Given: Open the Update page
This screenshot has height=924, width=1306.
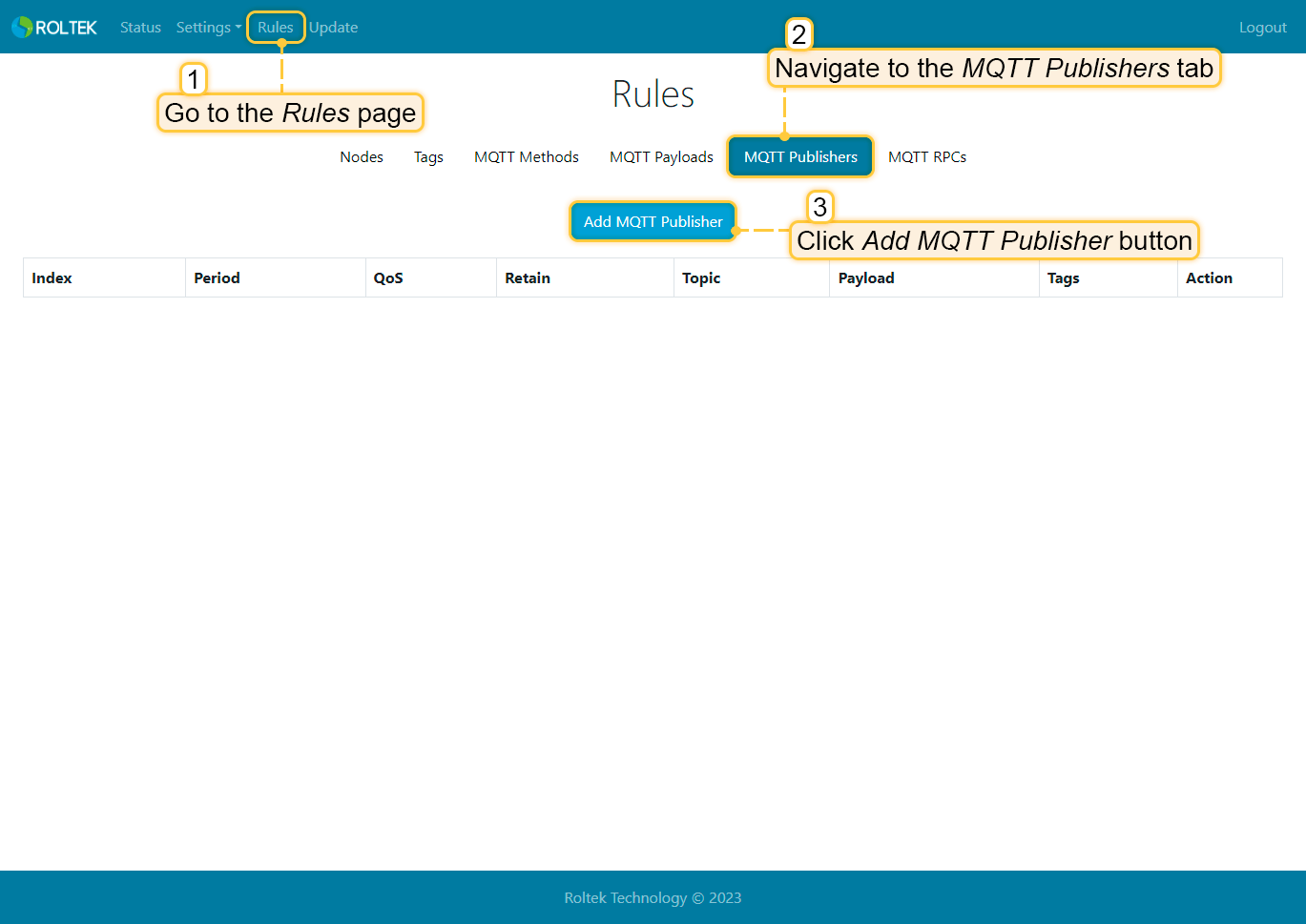Looking at the screenshot, I should pyautogui.click(x=334, y=28).
